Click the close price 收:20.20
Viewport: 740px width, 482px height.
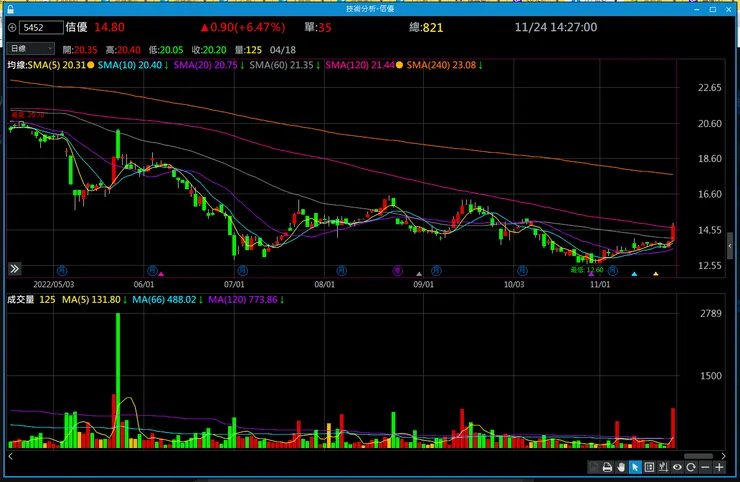click(x=209, y=50)
